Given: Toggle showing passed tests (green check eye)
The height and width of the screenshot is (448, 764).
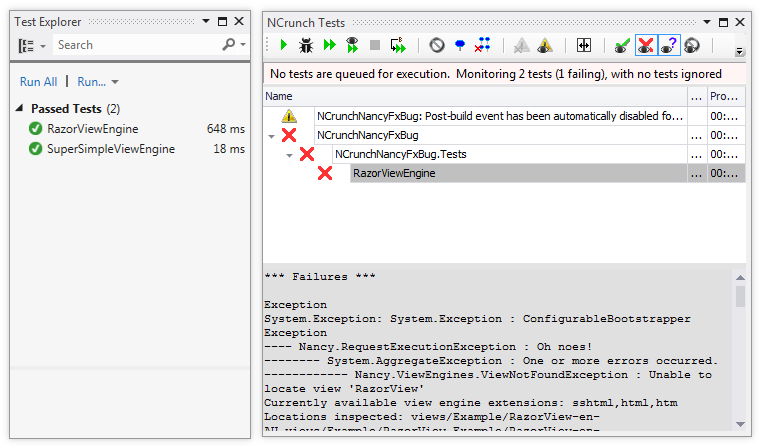Looking at the screenshot, I should pyautogui.click(x=622, y=45).
